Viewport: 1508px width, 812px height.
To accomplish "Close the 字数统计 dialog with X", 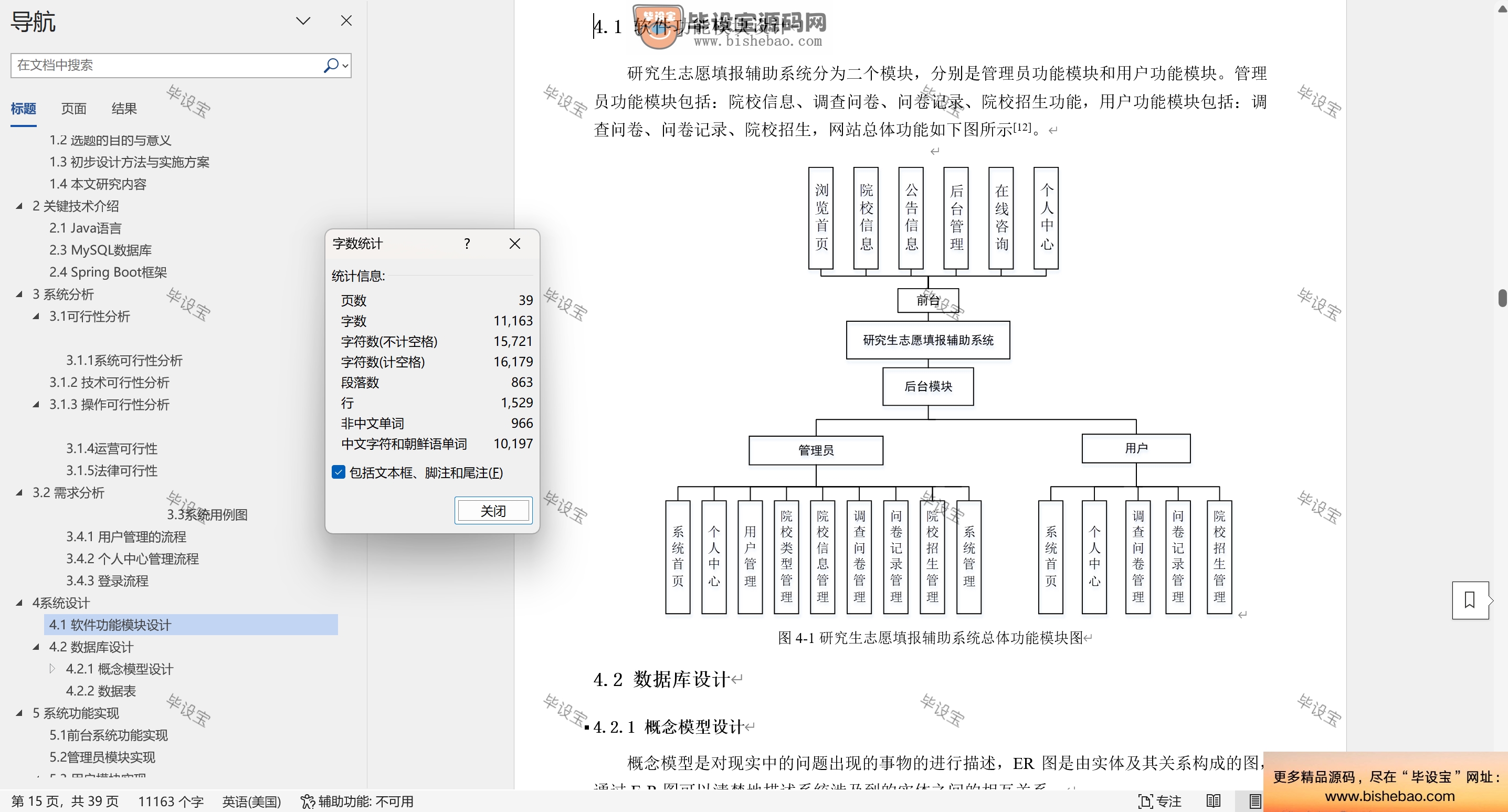I will tap(515, 244).
